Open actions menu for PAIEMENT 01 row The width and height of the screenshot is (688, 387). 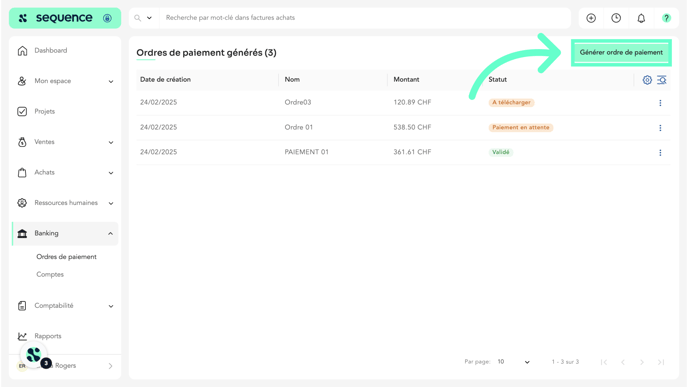pos(660,153)
